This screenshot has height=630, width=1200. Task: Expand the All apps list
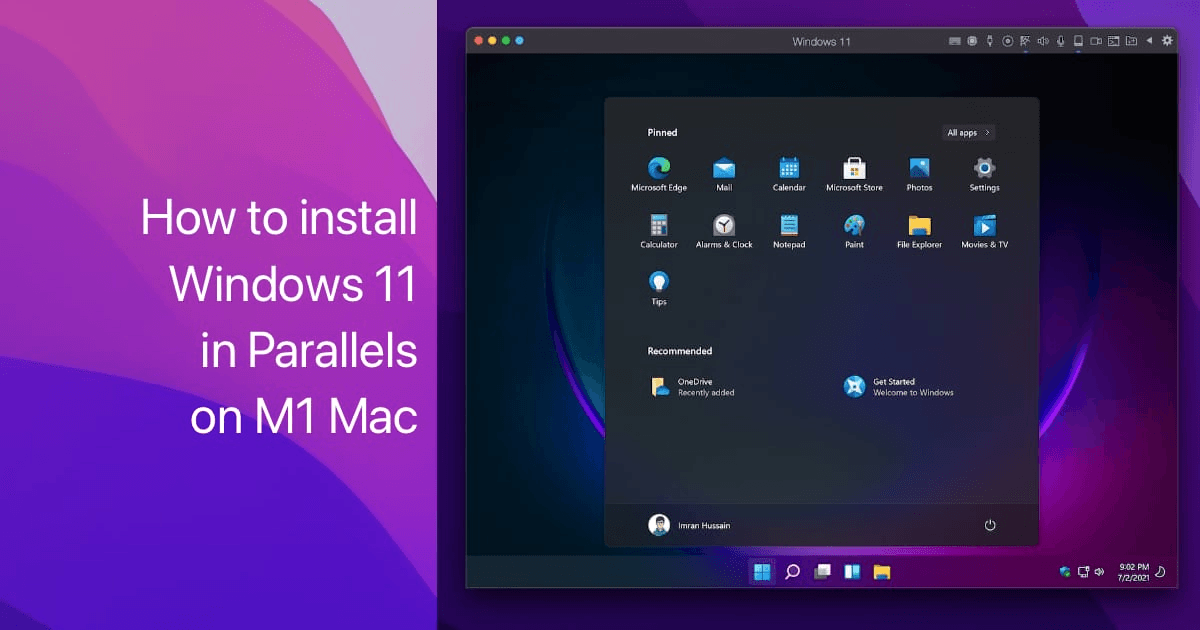click(x=967, y=132)
